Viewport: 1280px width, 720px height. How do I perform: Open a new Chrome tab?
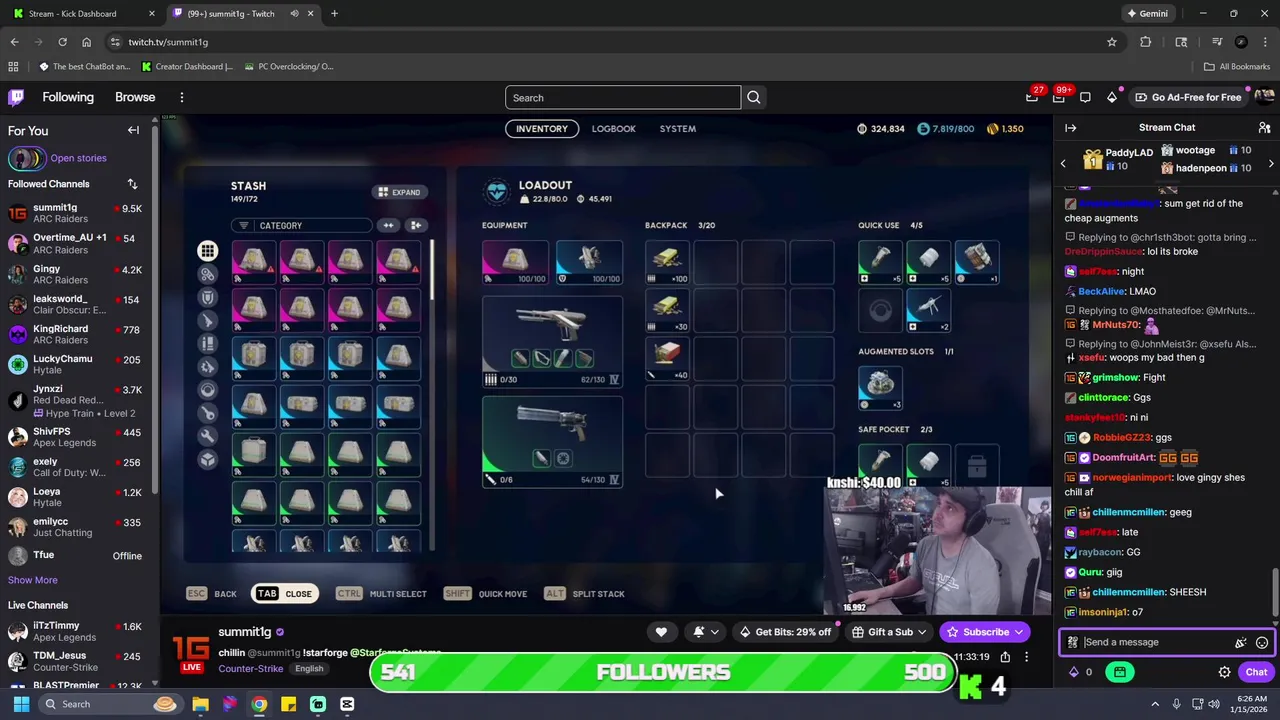[x=334, y=13]
